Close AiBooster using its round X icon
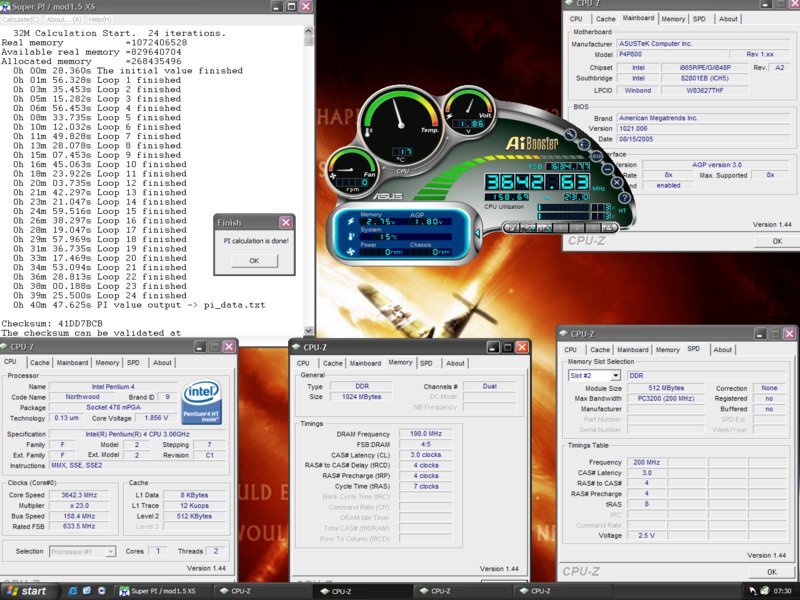The height and width of the screenshot is (600, 800). 616,183
